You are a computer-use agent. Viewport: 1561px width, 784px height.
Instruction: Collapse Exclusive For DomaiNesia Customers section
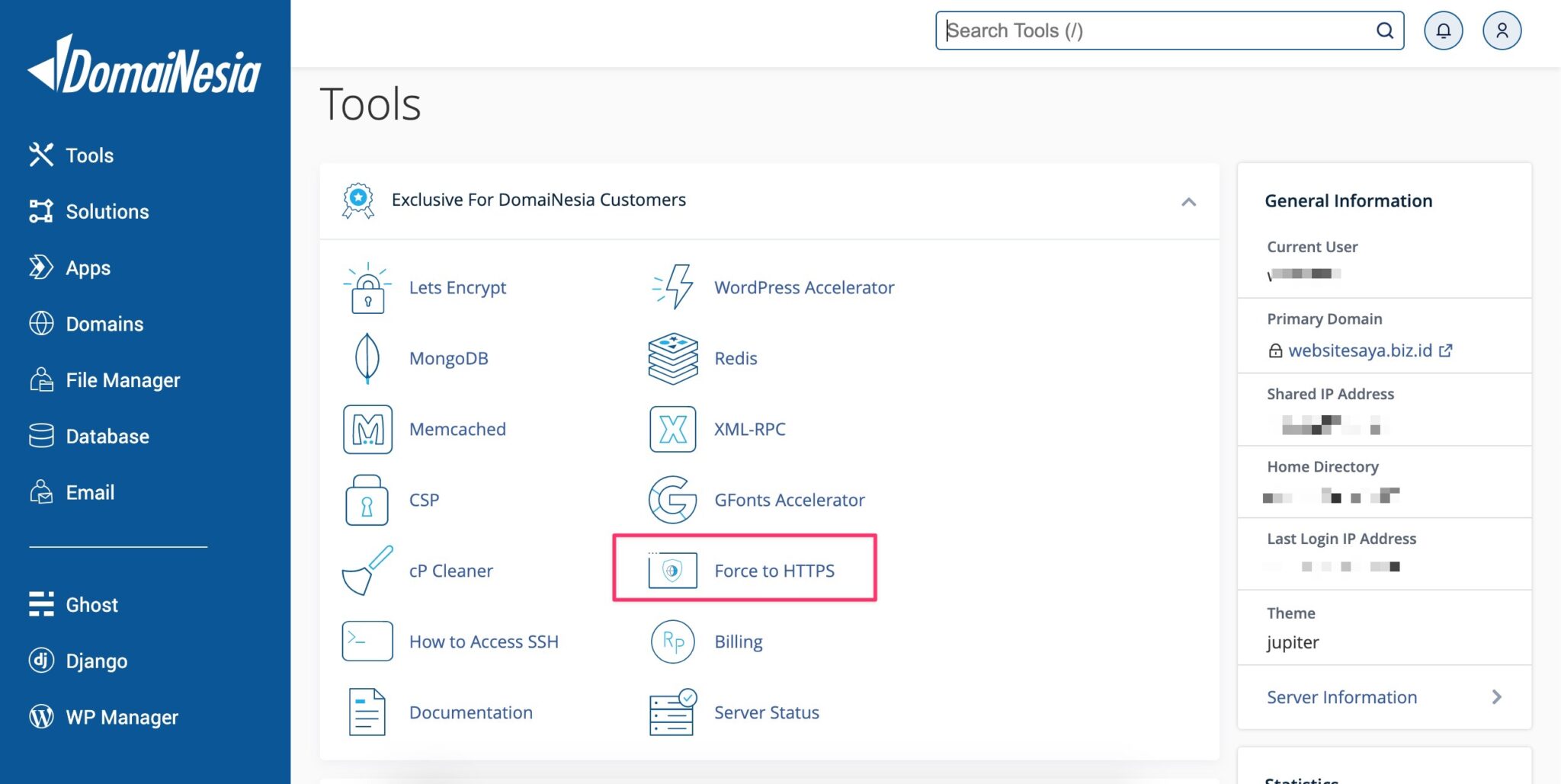tap(1188, 201)
